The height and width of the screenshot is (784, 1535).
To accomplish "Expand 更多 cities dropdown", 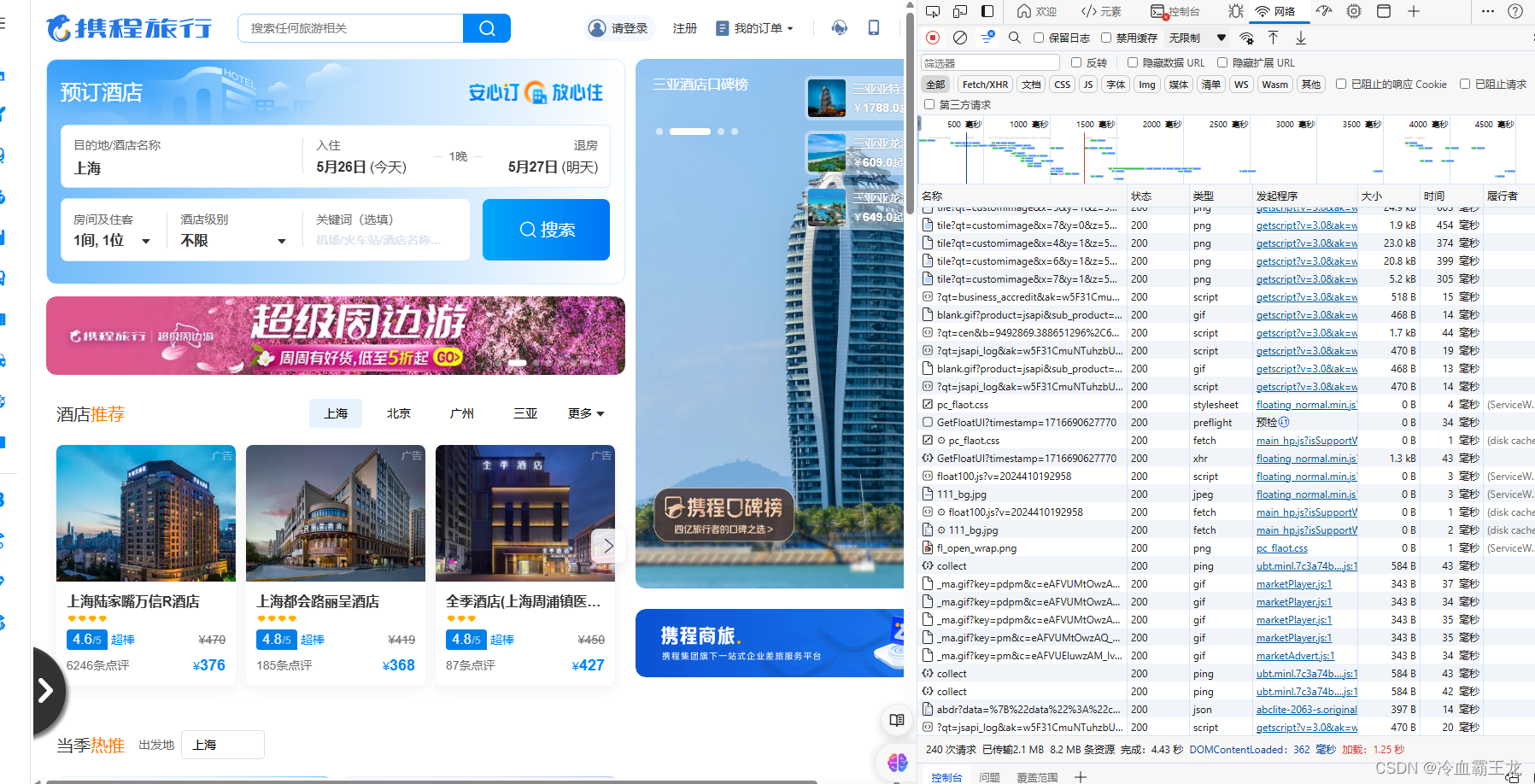I will [586, 413].
